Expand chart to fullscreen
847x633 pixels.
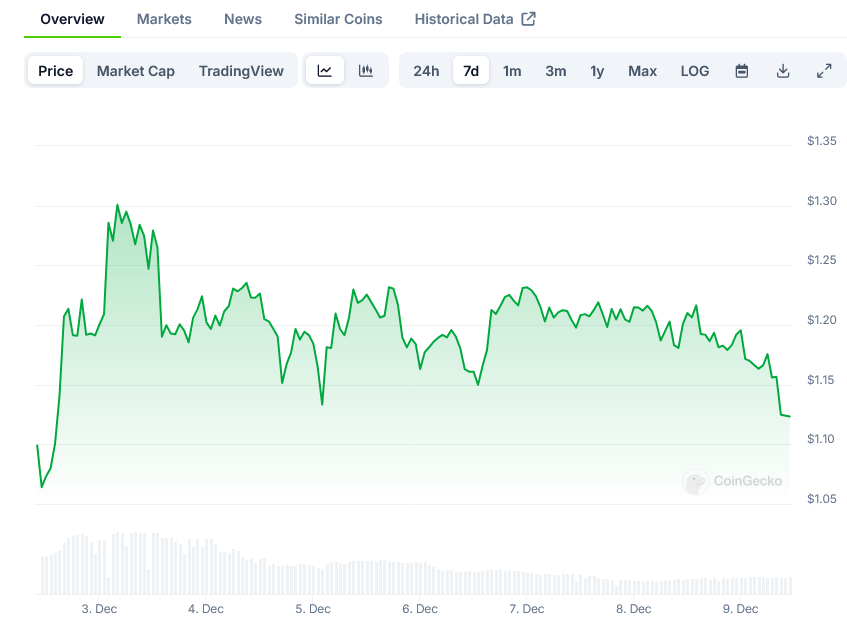824,71
